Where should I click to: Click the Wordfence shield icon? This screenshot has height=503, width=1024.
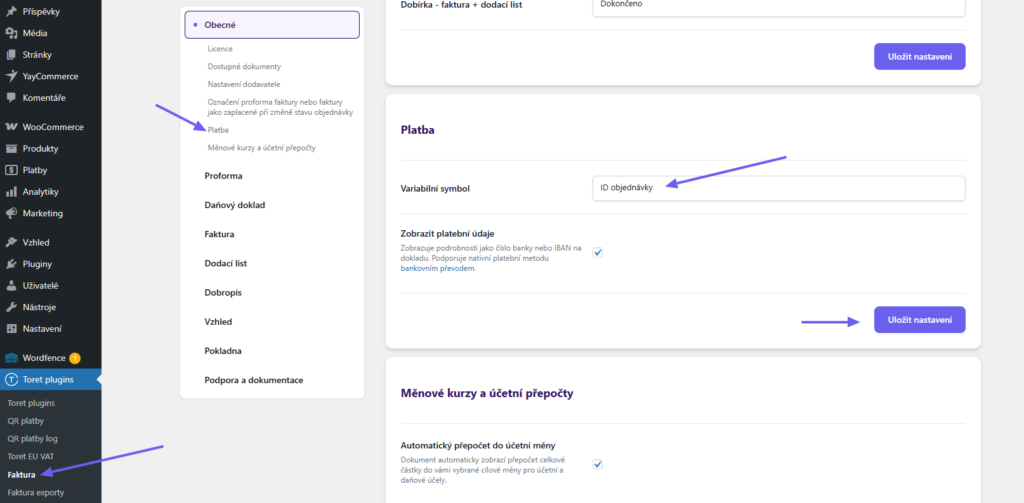(11, 358)
